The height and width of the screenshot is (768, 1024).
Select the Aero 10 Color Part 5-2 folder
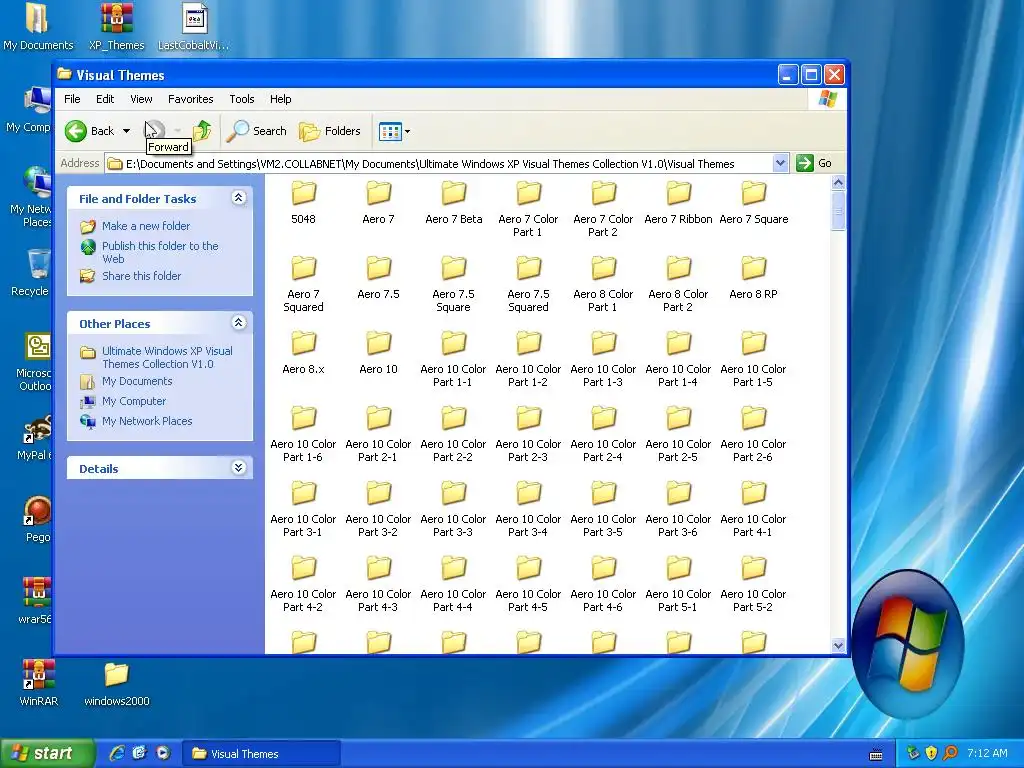(x=754, y=584)
